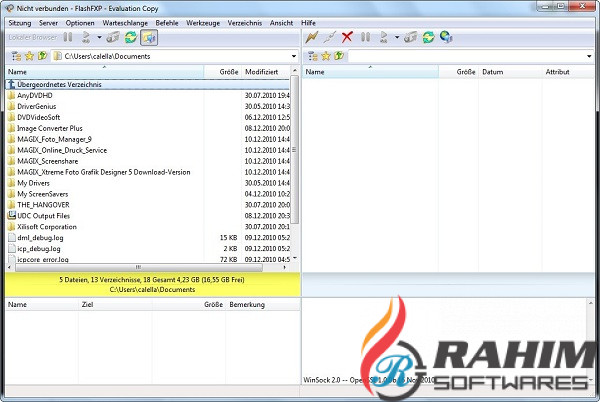Image resolution: width=600 pixels, height=402 pixels.
Task: Click the left pane connection icon beside refresh
Action: click(x=112, y=37)
